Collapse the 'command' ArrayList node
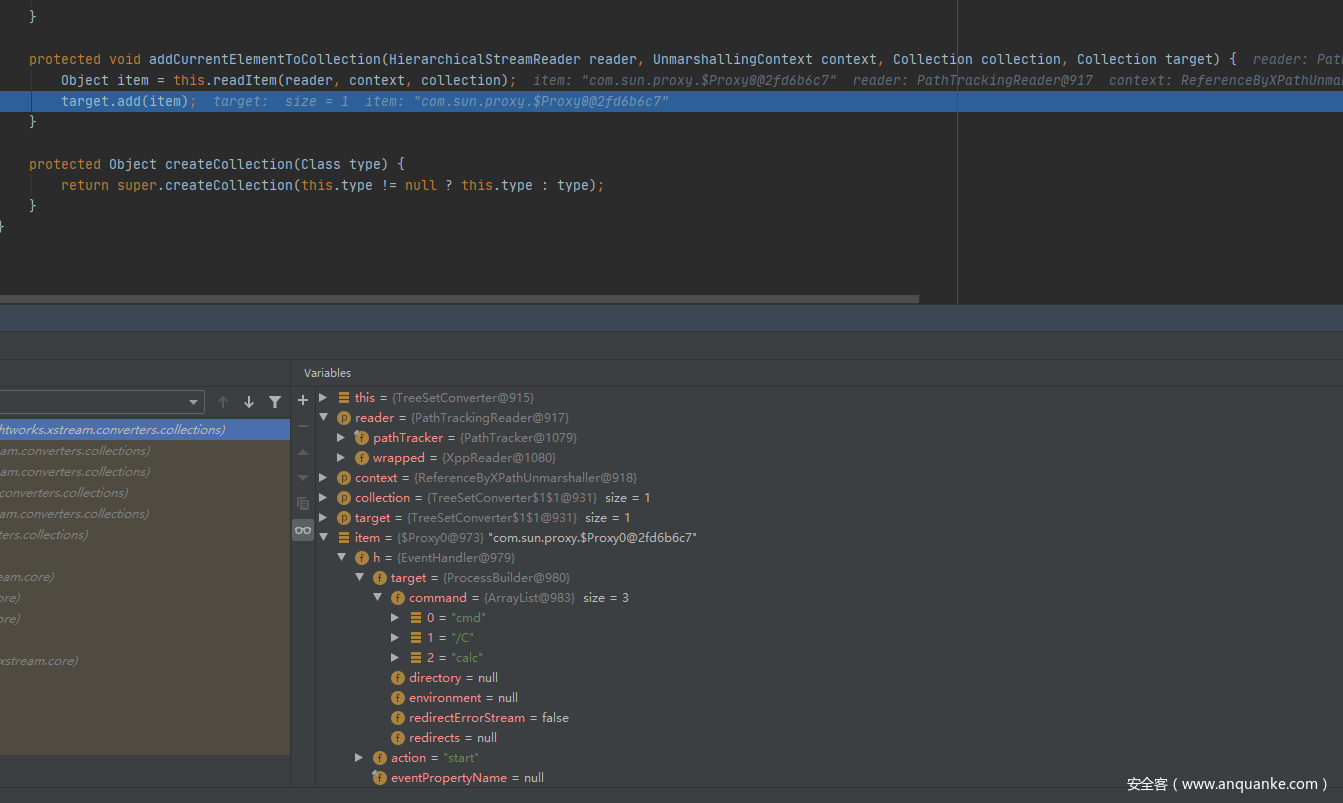The image size is (1343, 803). [377, 597]
